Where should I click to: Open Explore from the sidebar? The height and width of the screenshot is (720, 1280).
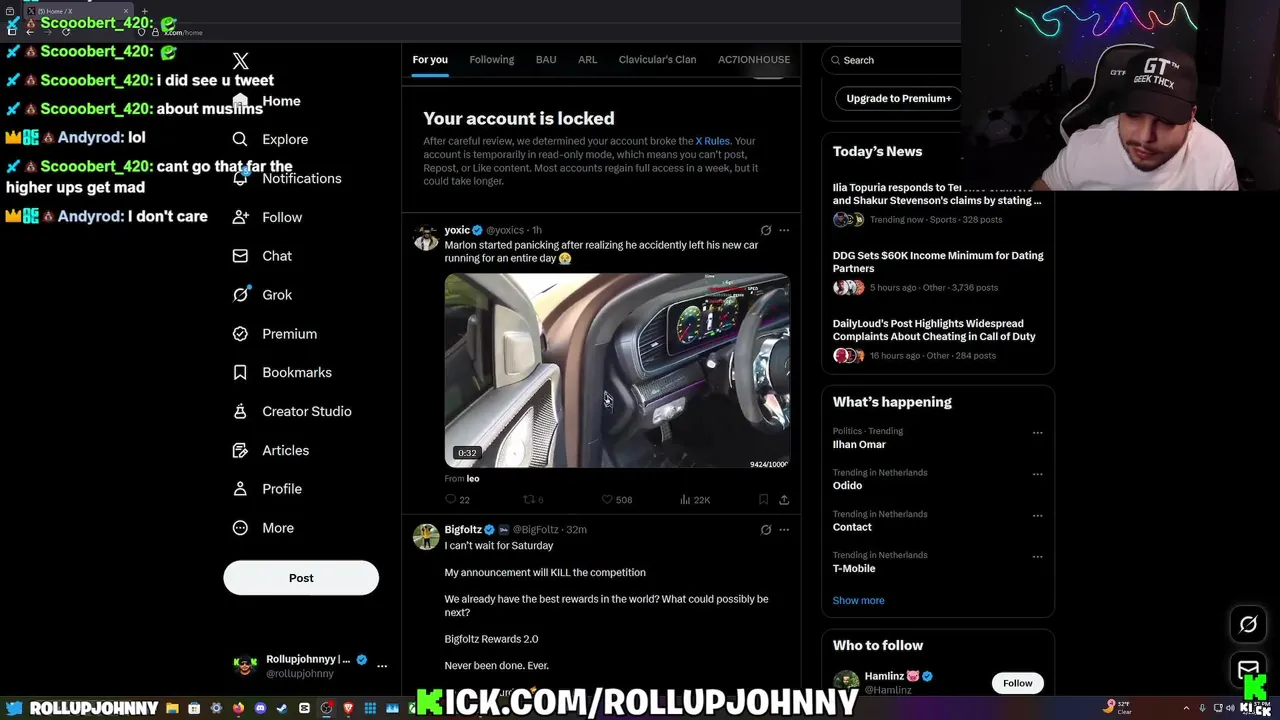pos(270,139)
